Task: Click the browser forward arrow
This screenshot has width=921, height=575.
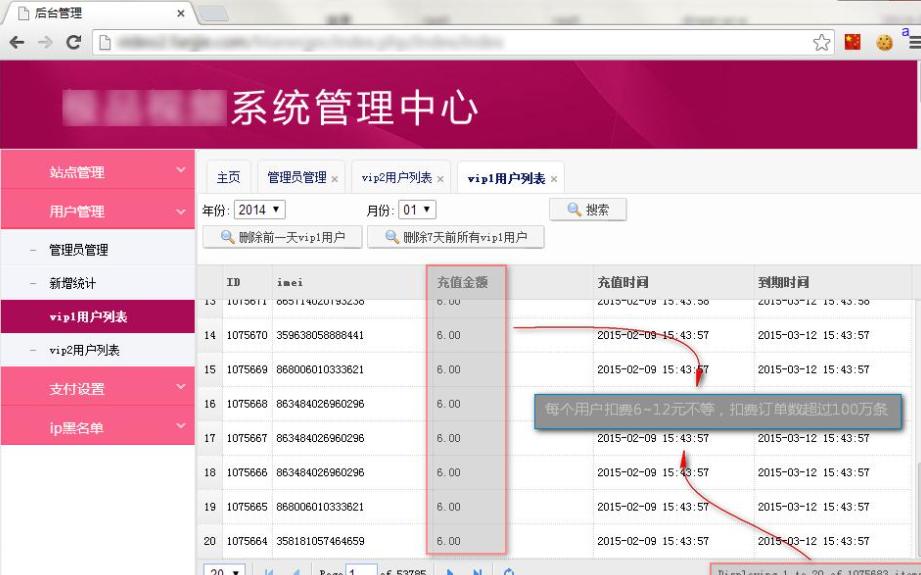Action: coord(45,42)
